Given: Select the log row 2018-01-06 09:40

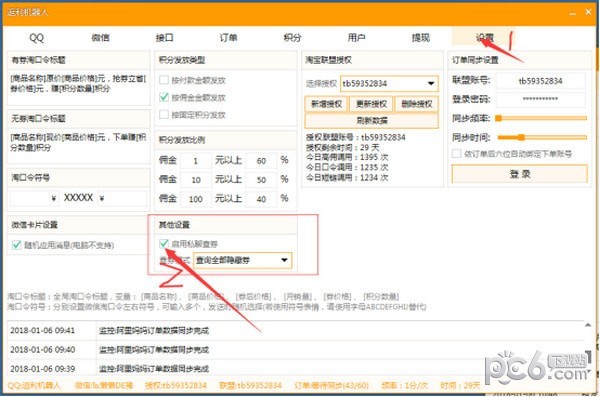Looking at the screenshot, I should point(295,350).
